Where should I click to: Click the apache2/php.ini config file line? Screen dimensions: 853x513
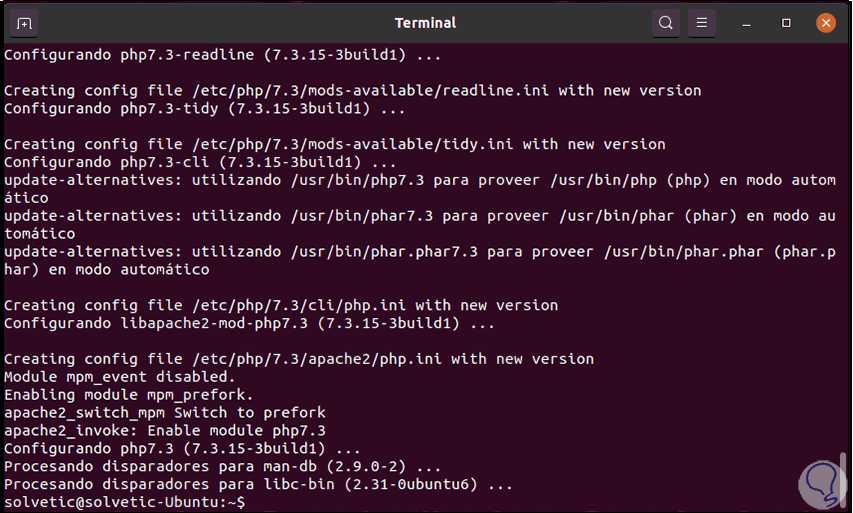pyautogui.click(x=299, y=359)
